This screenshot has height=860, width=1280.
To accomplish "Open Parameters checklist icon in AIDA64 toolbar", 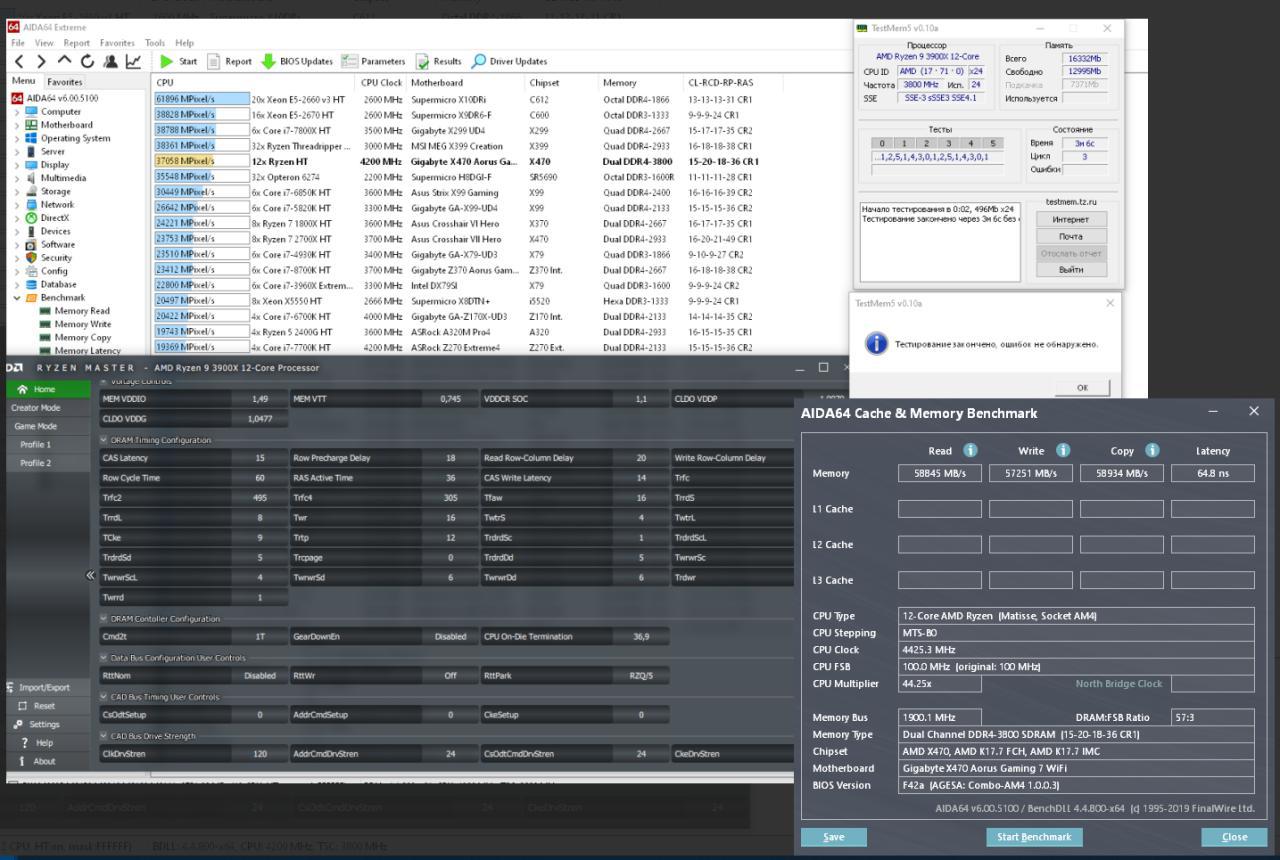I will (349, 61).
